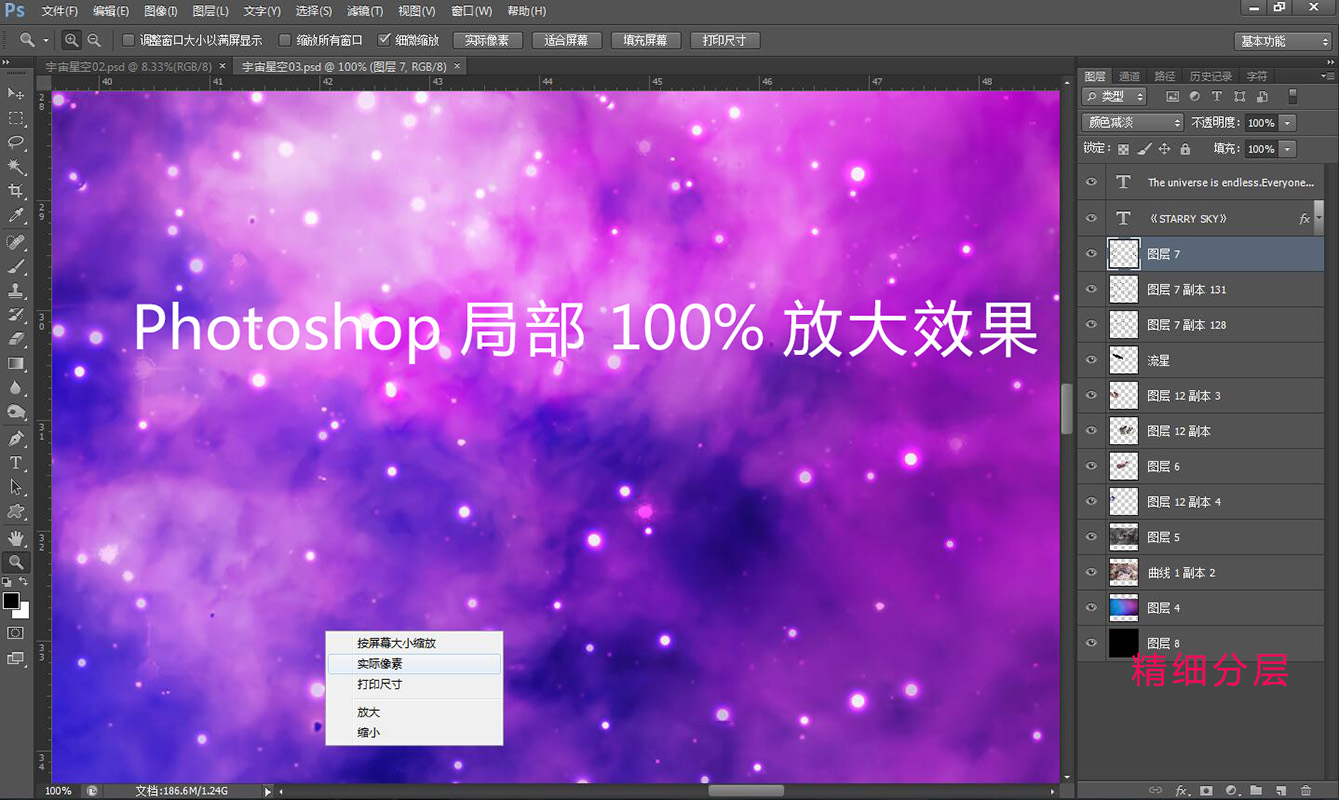Select the Brush tool
Viewport: 1339px width, 800px height.
coord(16,267)
